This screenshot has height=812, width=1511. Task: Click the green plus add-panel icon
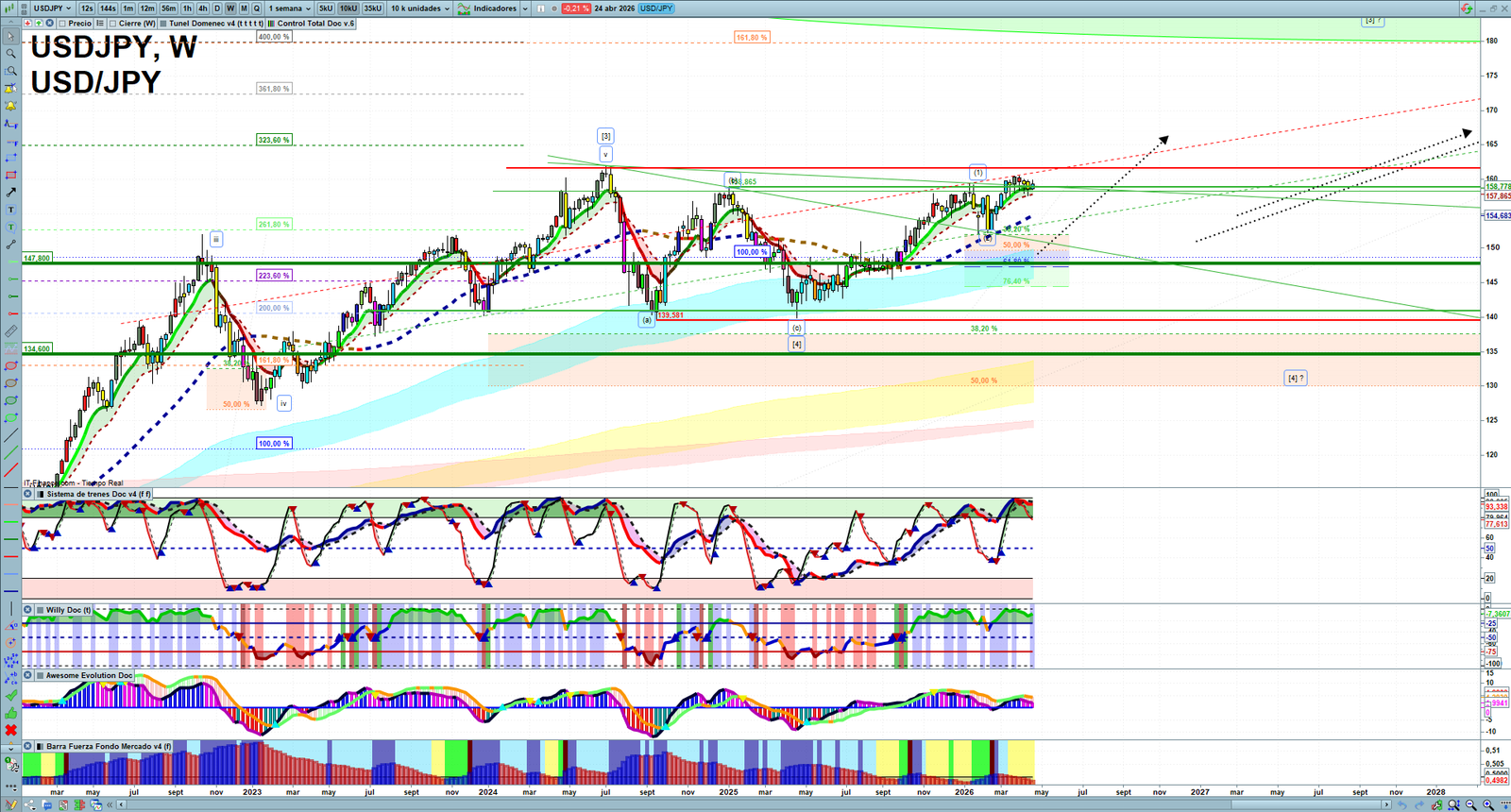pos(38,24)
